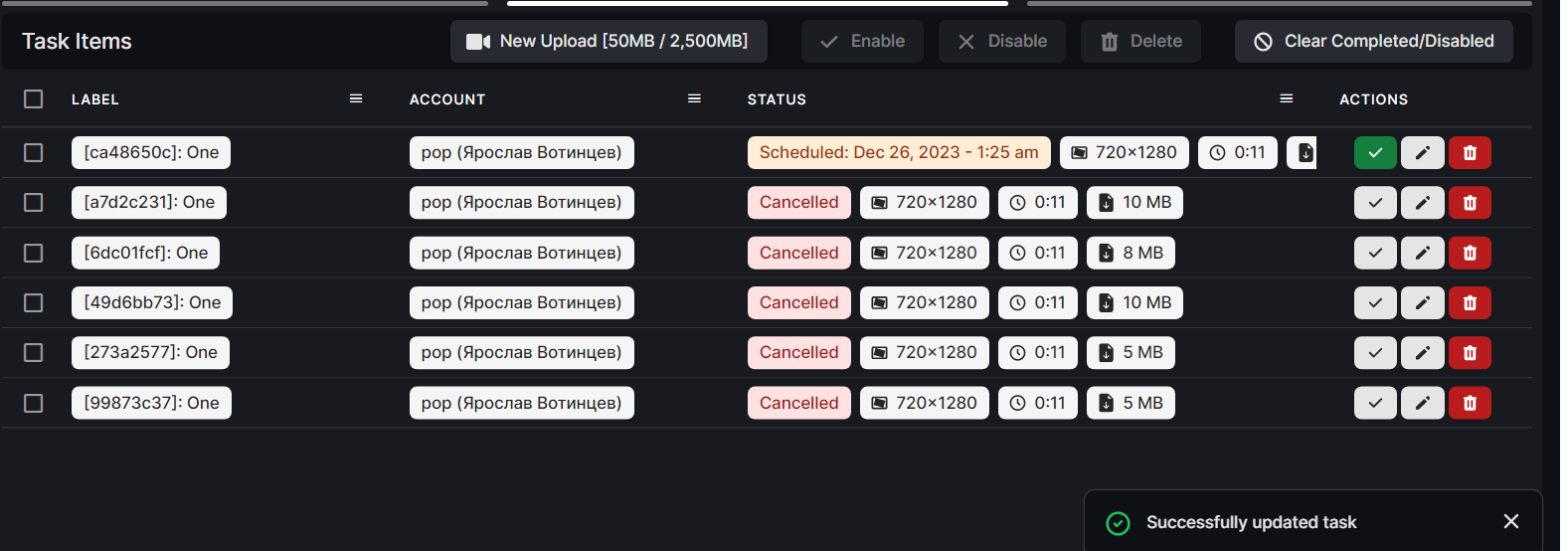This screenshot has width=1568, height=551.
Task: Click green checkmark on ca48650c task row
Action: click(x=1375, y=152)
